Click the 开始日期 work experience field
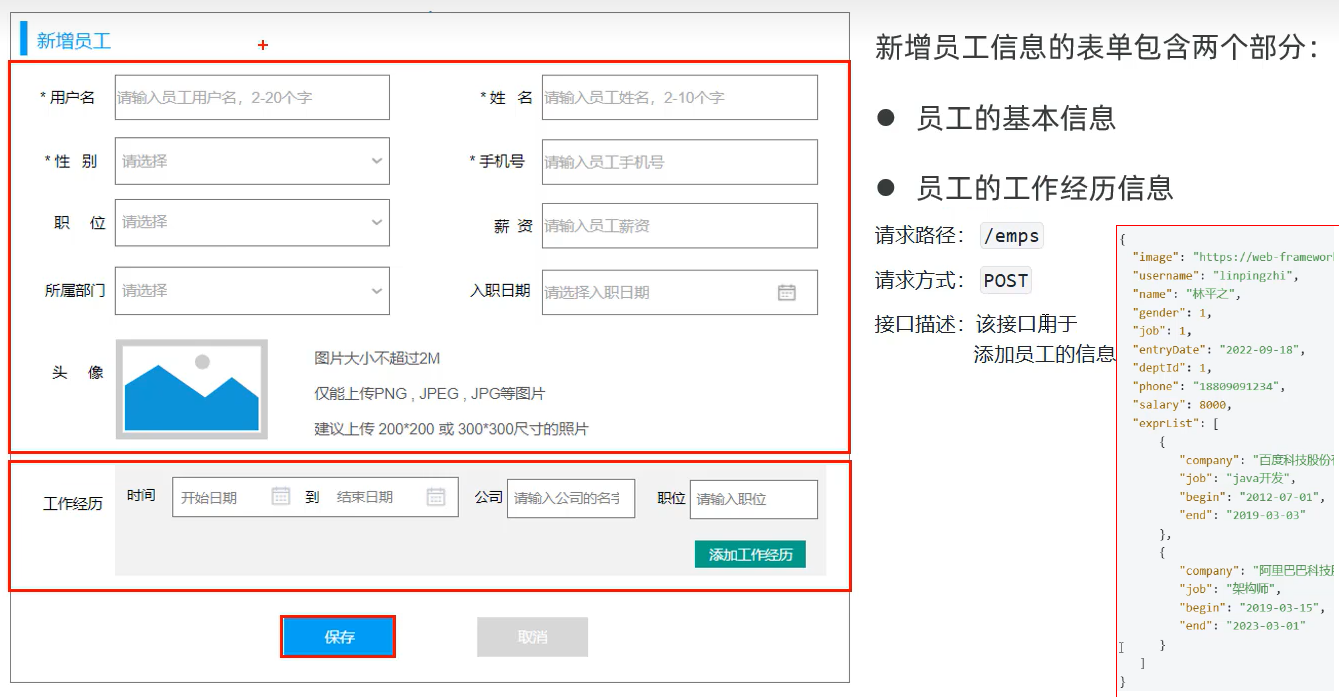1339x697 pixels. click(220, 497)
